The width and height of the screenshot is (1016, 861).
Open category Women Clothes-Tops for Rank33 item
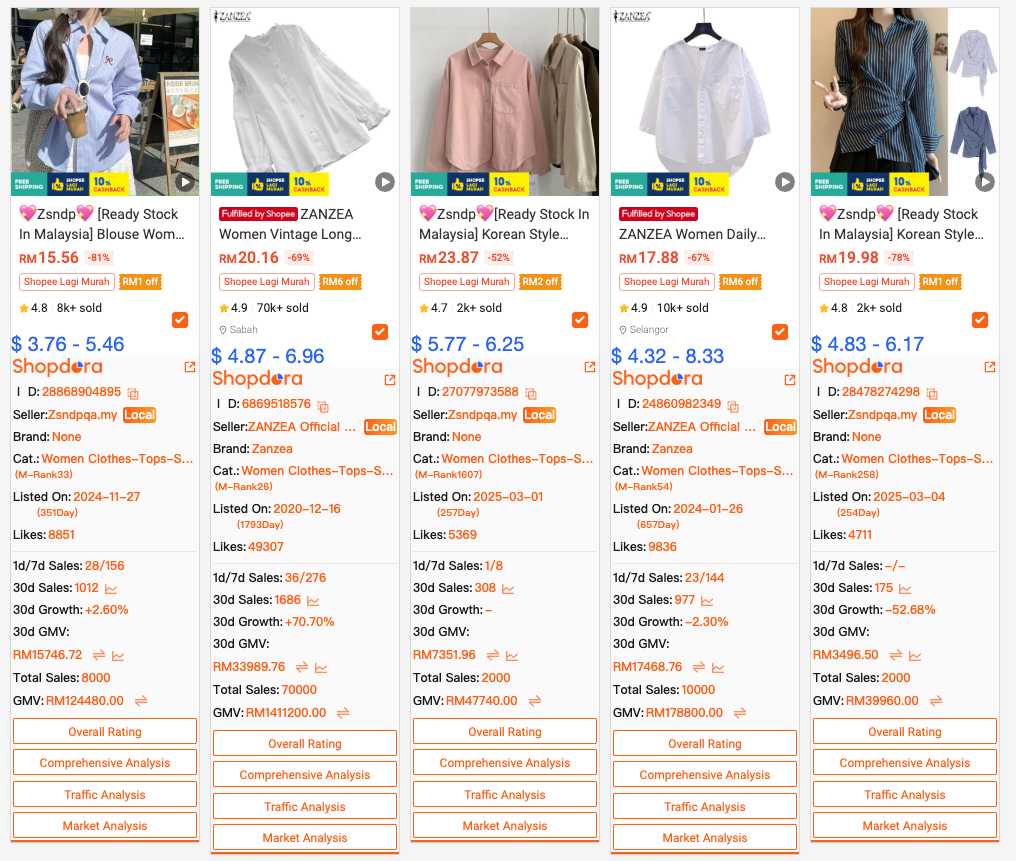[x=117, y=459]
